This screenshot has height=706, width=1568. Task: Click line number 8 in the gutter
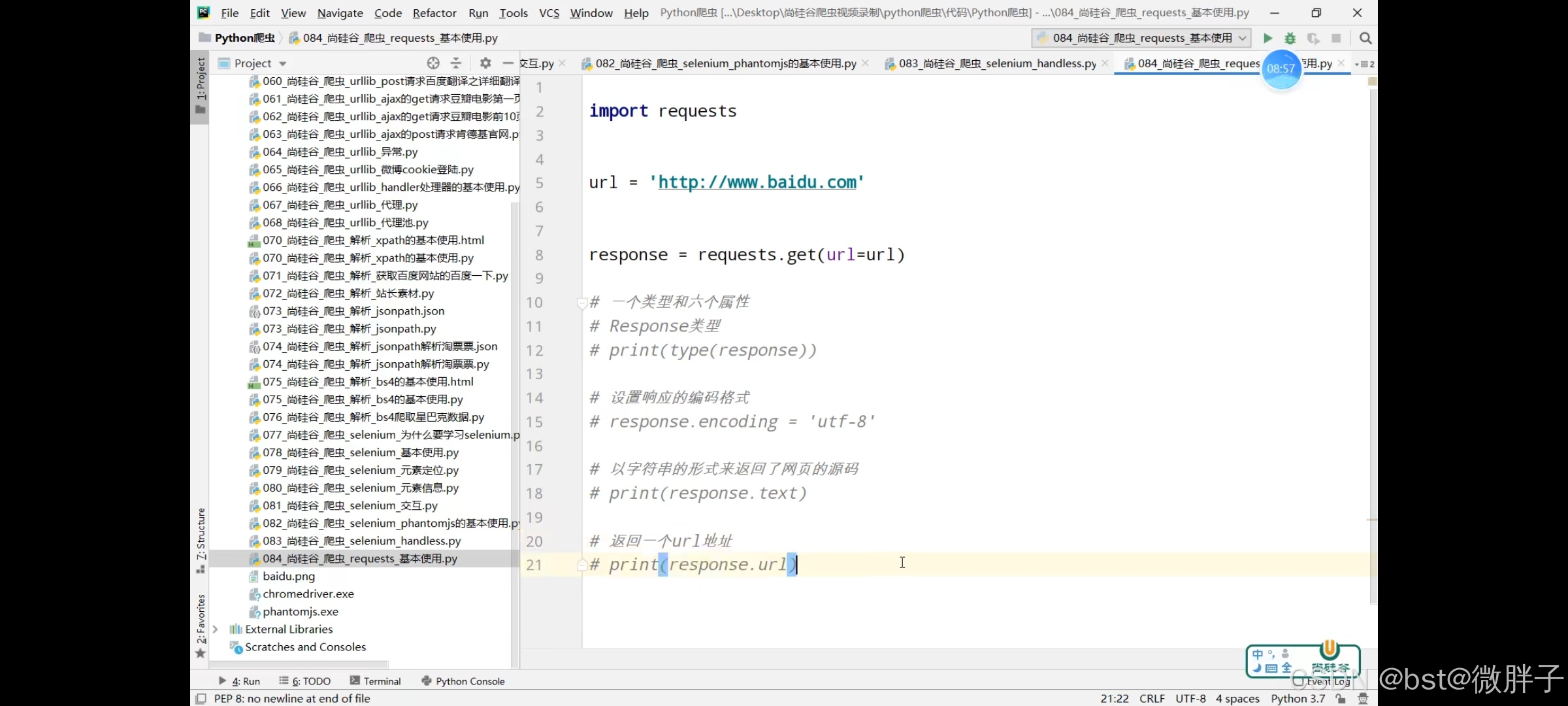(x=539, y=255)
